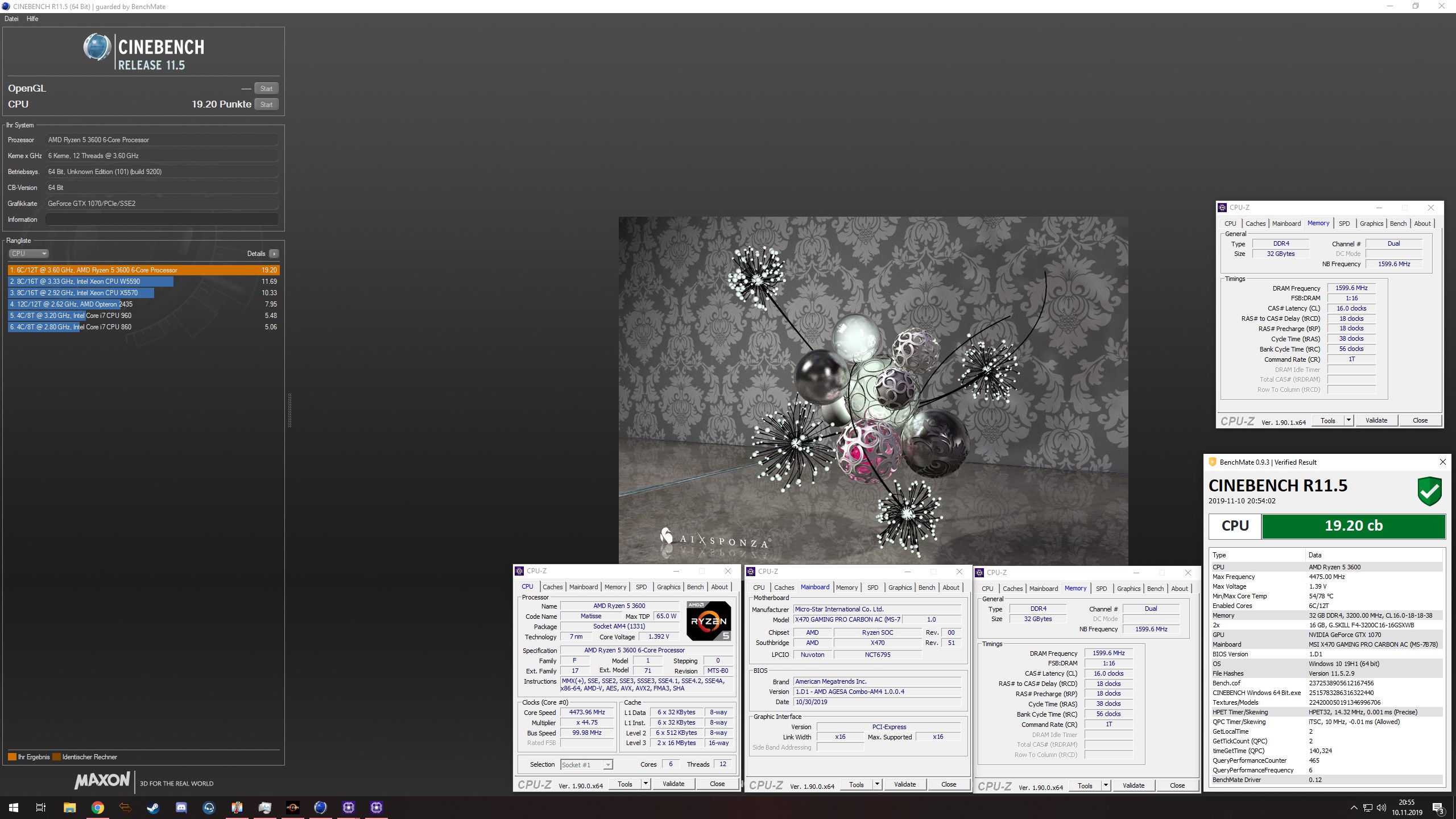
Task: Expand Tools arrow in bottom CPU-Z Memory window
Action: (x=1106, y=785)
